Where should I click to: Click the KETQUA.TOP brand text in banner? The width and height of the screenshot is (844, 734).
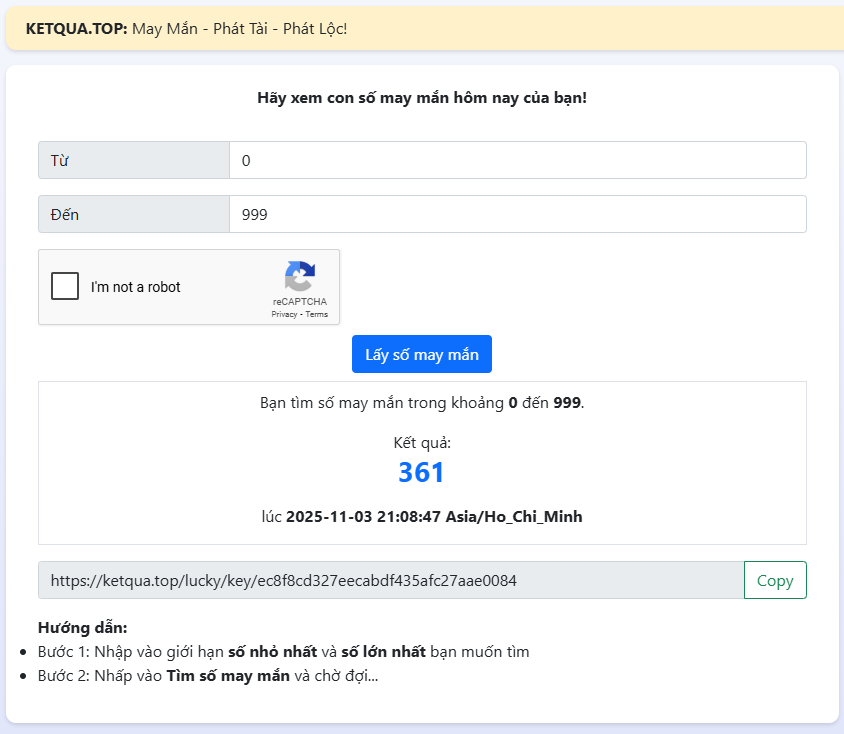[x=76, y=28]
